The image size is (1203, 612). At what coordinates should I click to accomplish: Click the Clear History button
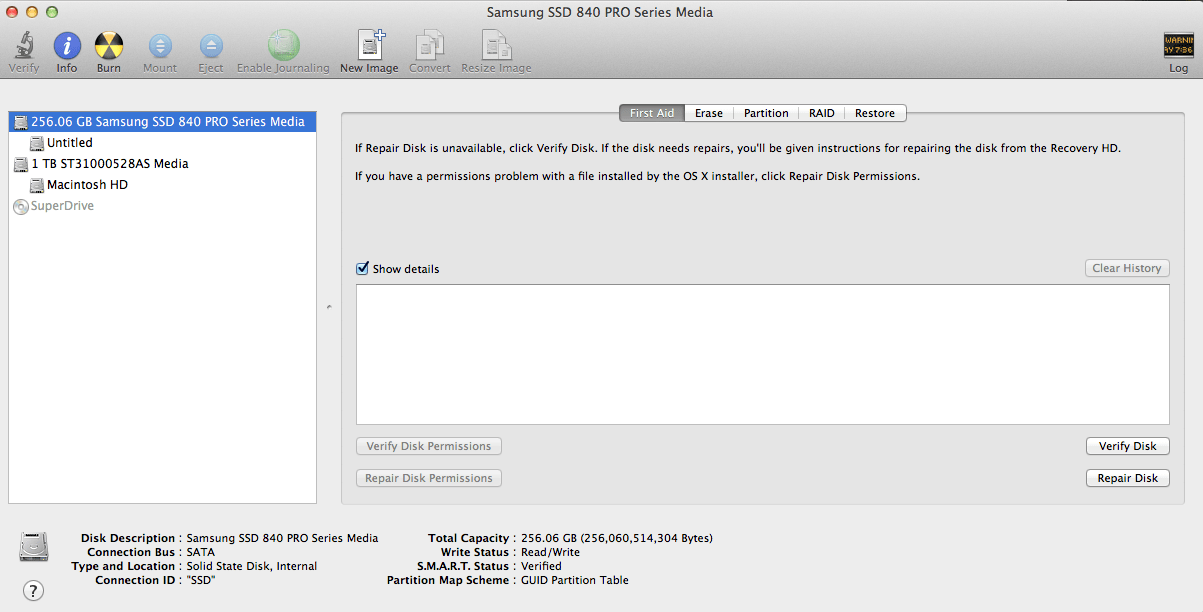(1127, 268)
